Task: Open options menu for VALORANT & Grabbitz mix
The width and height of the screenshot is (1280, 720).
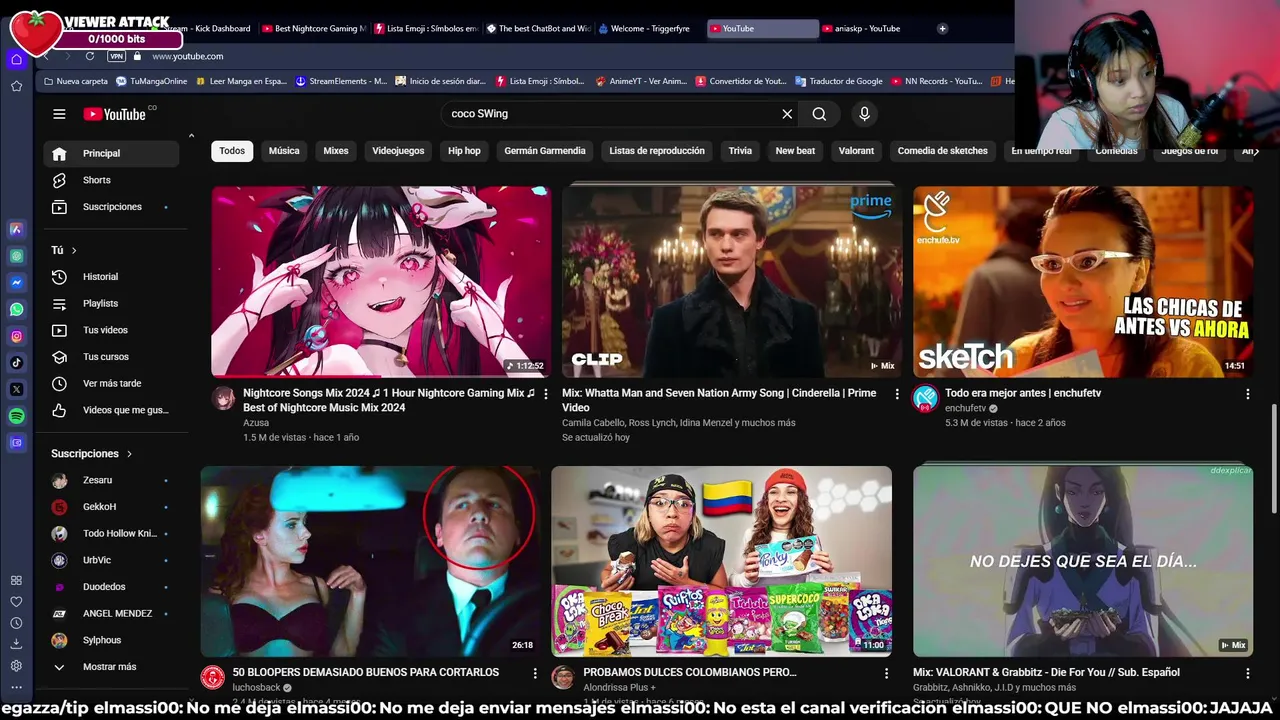Action: [x=1247, y=673]
